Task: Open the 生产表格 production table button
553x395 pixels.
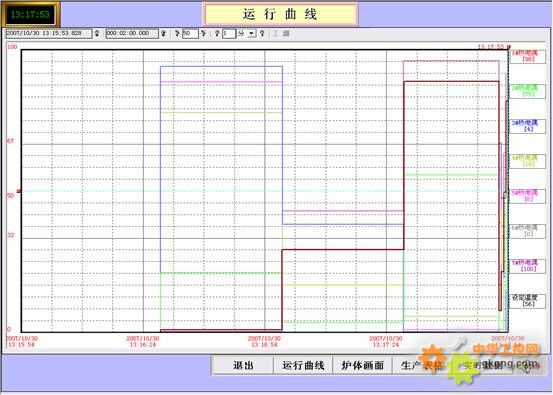Action: (422, 365)
